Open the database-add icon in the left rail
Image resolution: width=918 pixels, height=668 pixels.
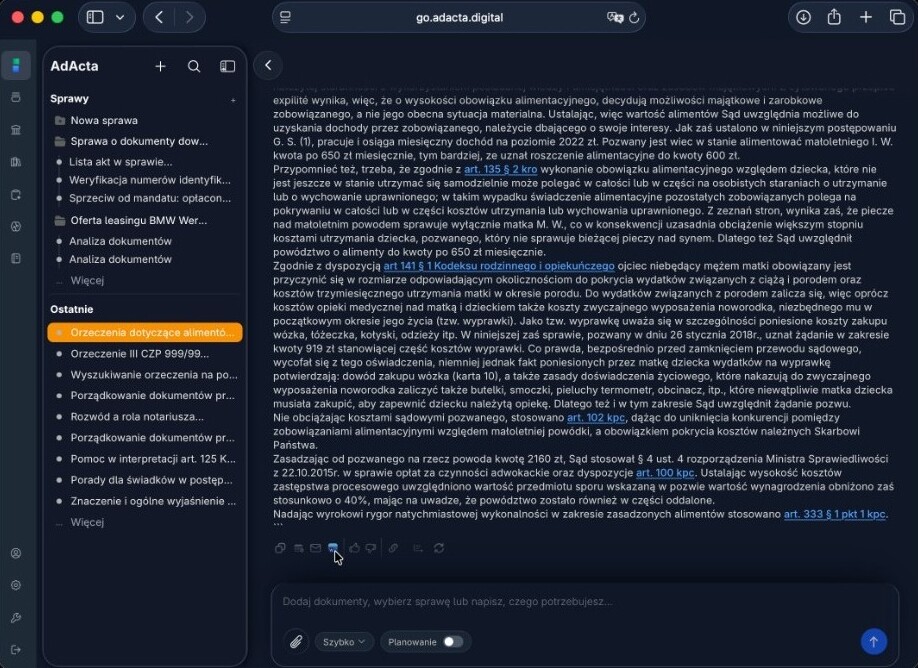point(16,194)
